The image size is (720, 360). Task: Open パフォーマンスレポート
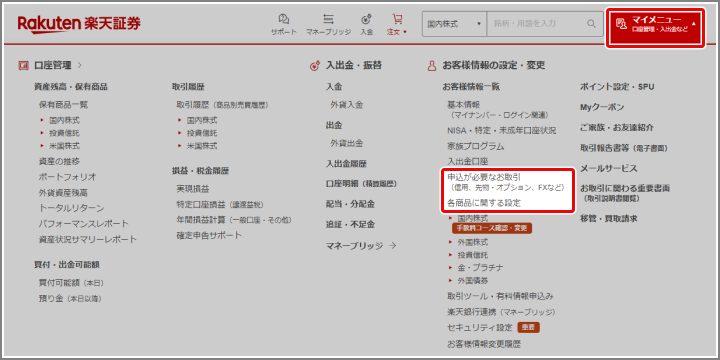click(84, 224)
